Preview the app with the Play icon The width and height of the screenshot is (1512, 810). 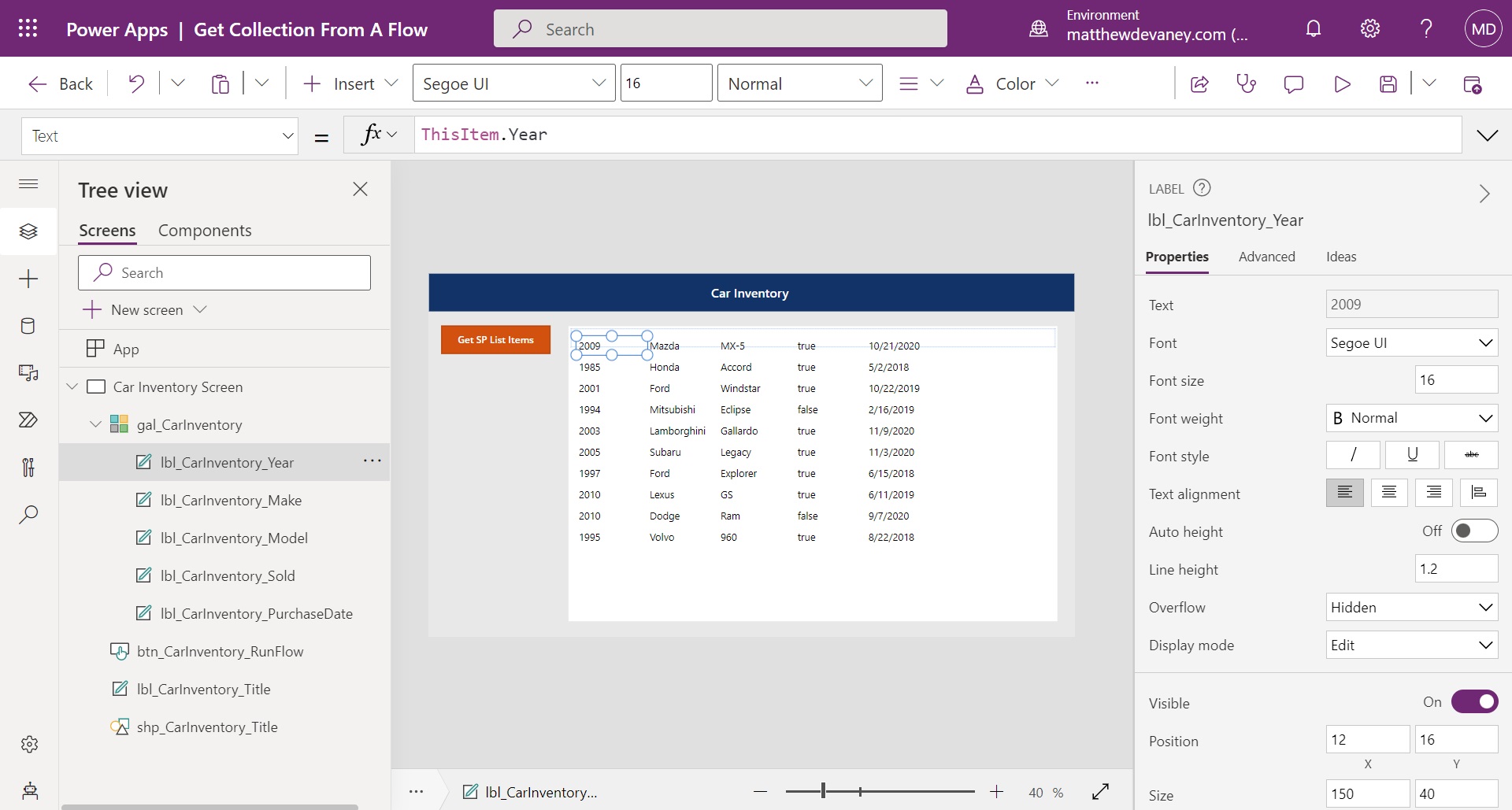[1342, 83]
